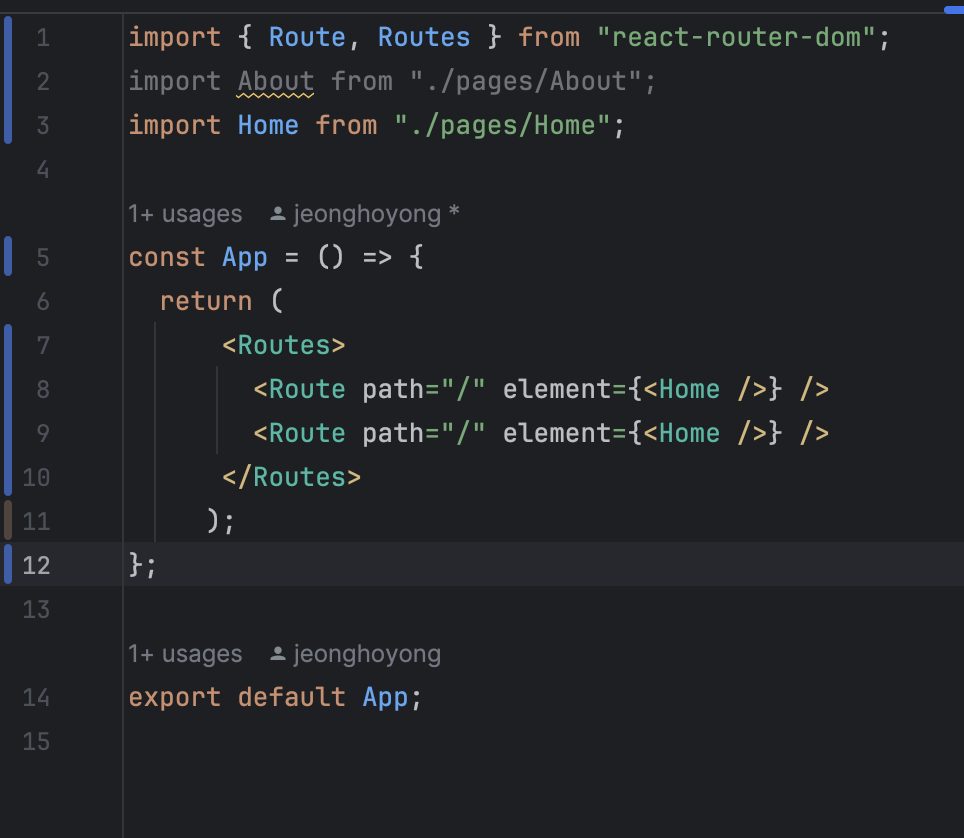The width and height of the screenshot is (964, 838).
Task: Open author 'jeonghoyong *' annotation above App
Action: click(376, 214)
